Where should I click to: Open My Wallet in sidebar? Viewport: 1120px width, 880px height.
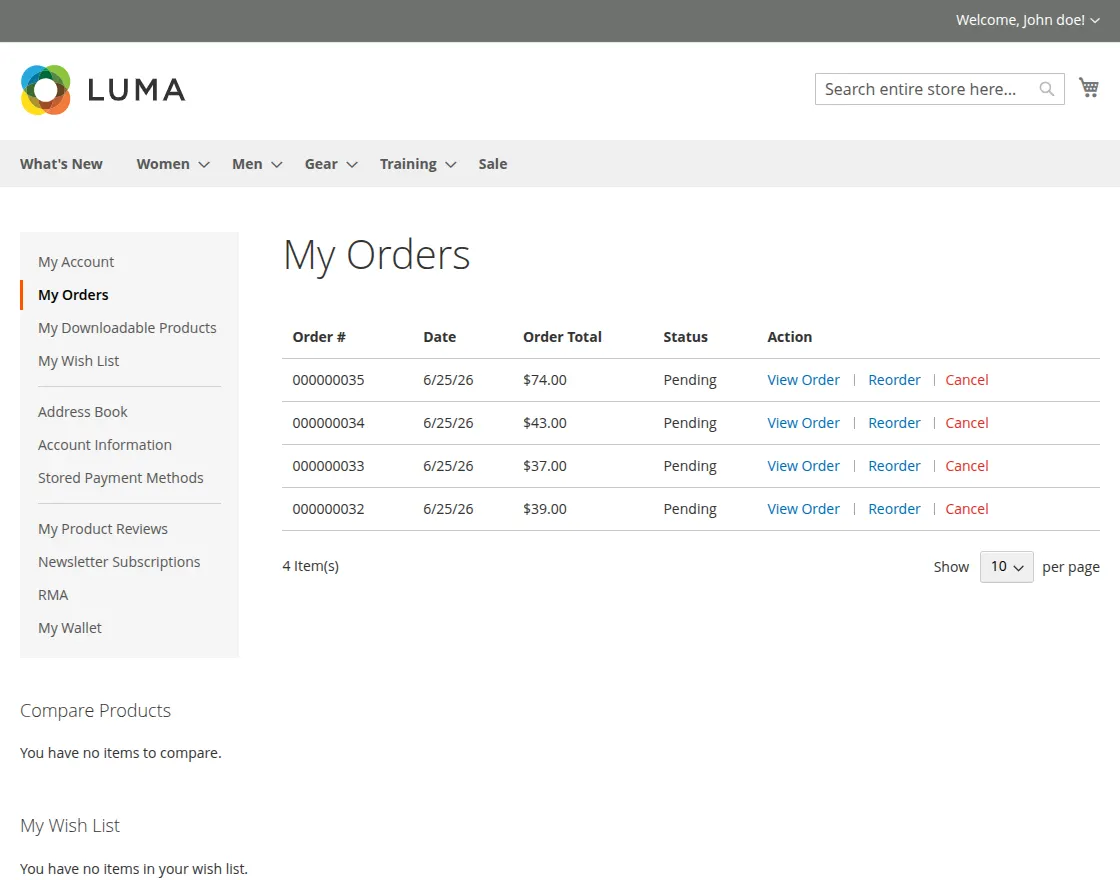70,628
